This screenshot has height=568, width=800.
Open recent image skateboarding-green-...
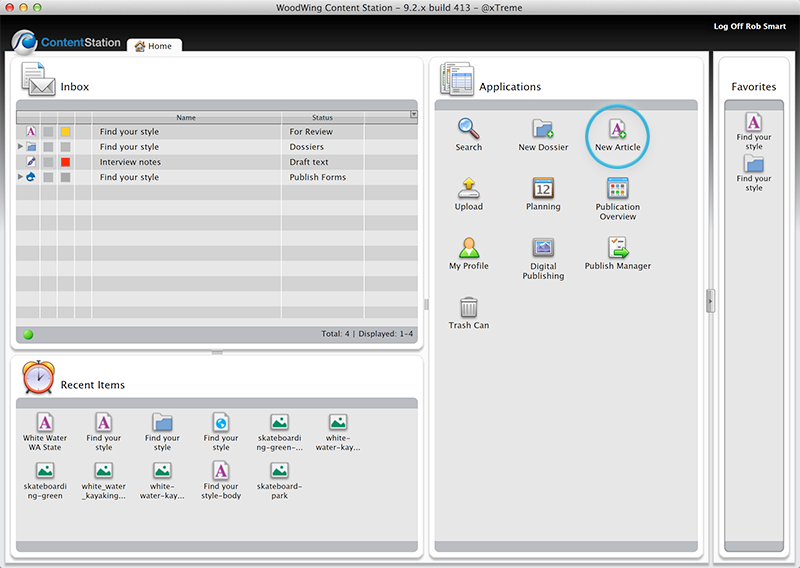click(x=280, y=432)
